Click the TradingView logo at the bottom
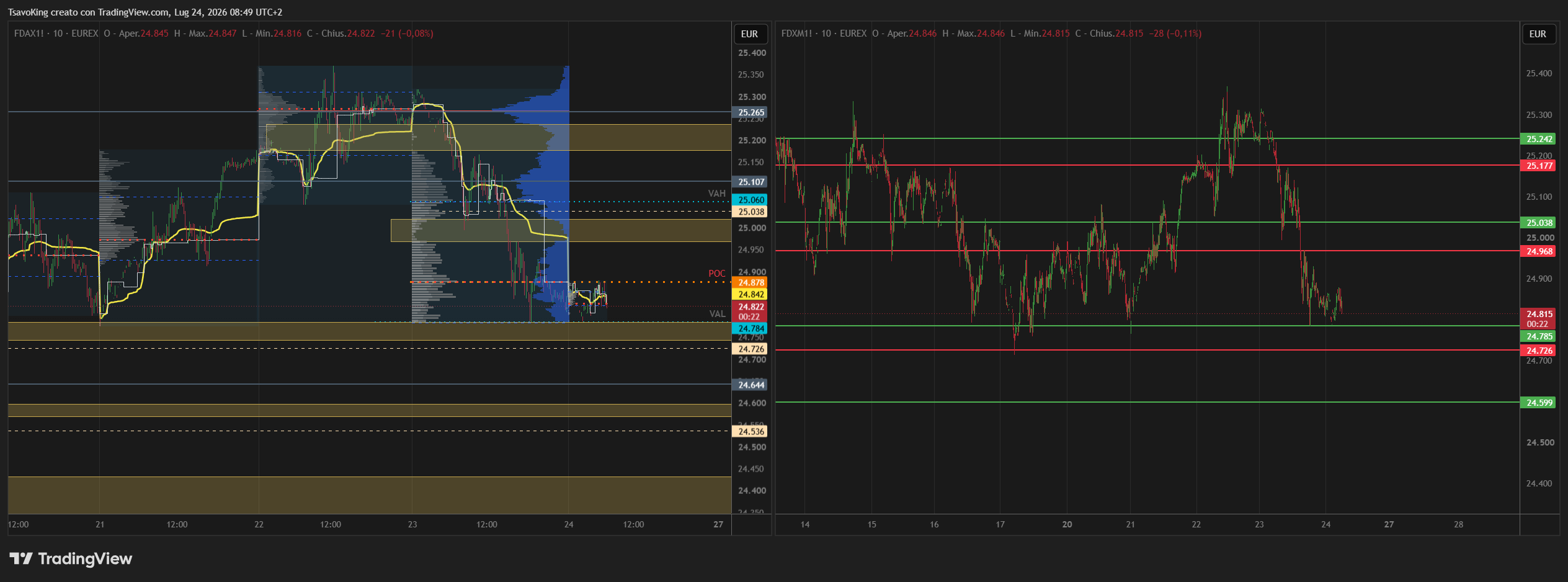Viewport: 1568px width, 582px height. (71, 559)
